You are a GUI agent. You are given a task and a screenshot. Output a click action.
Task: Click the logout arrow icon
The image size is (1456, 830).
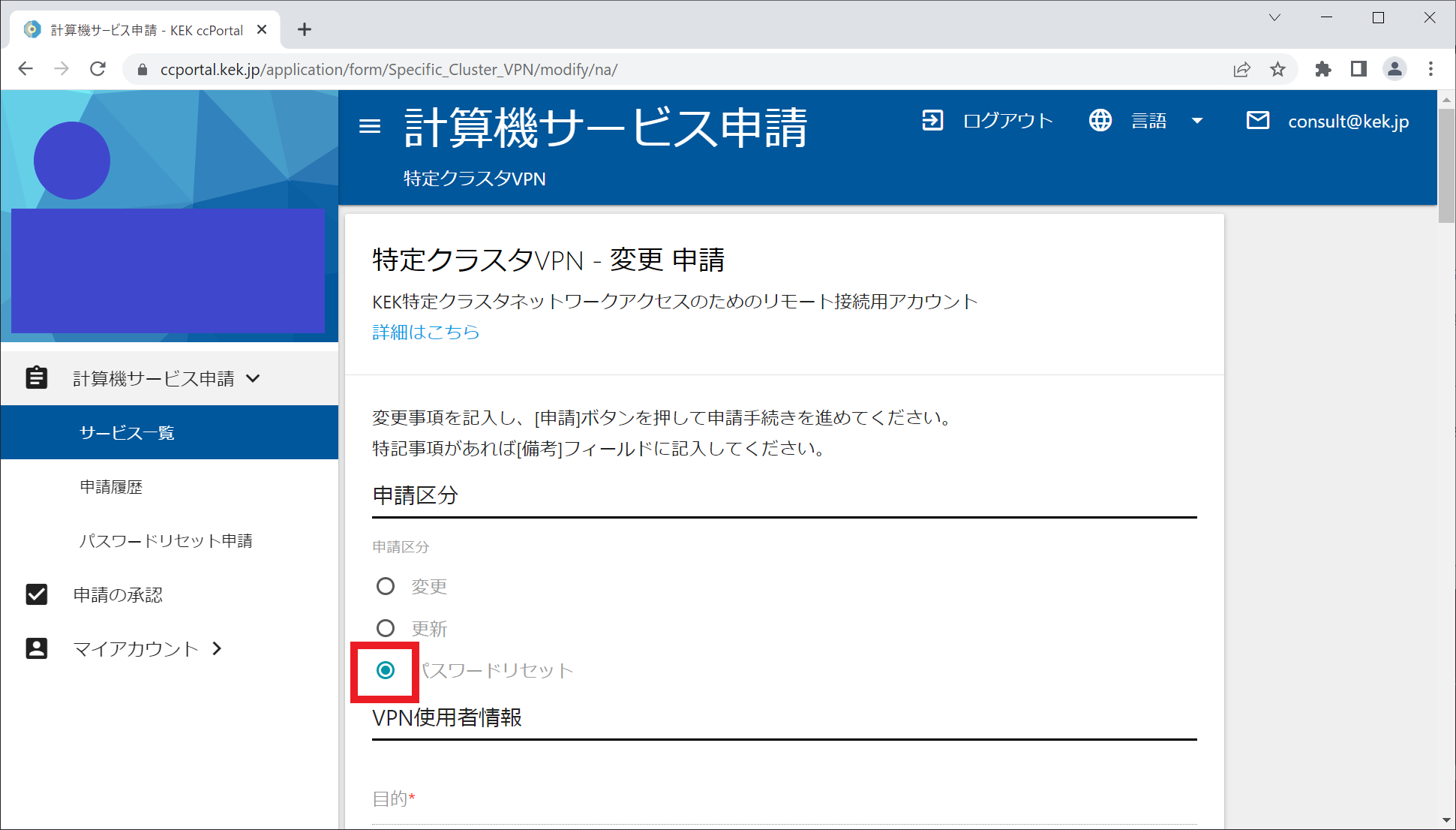(x=932, y=120)
